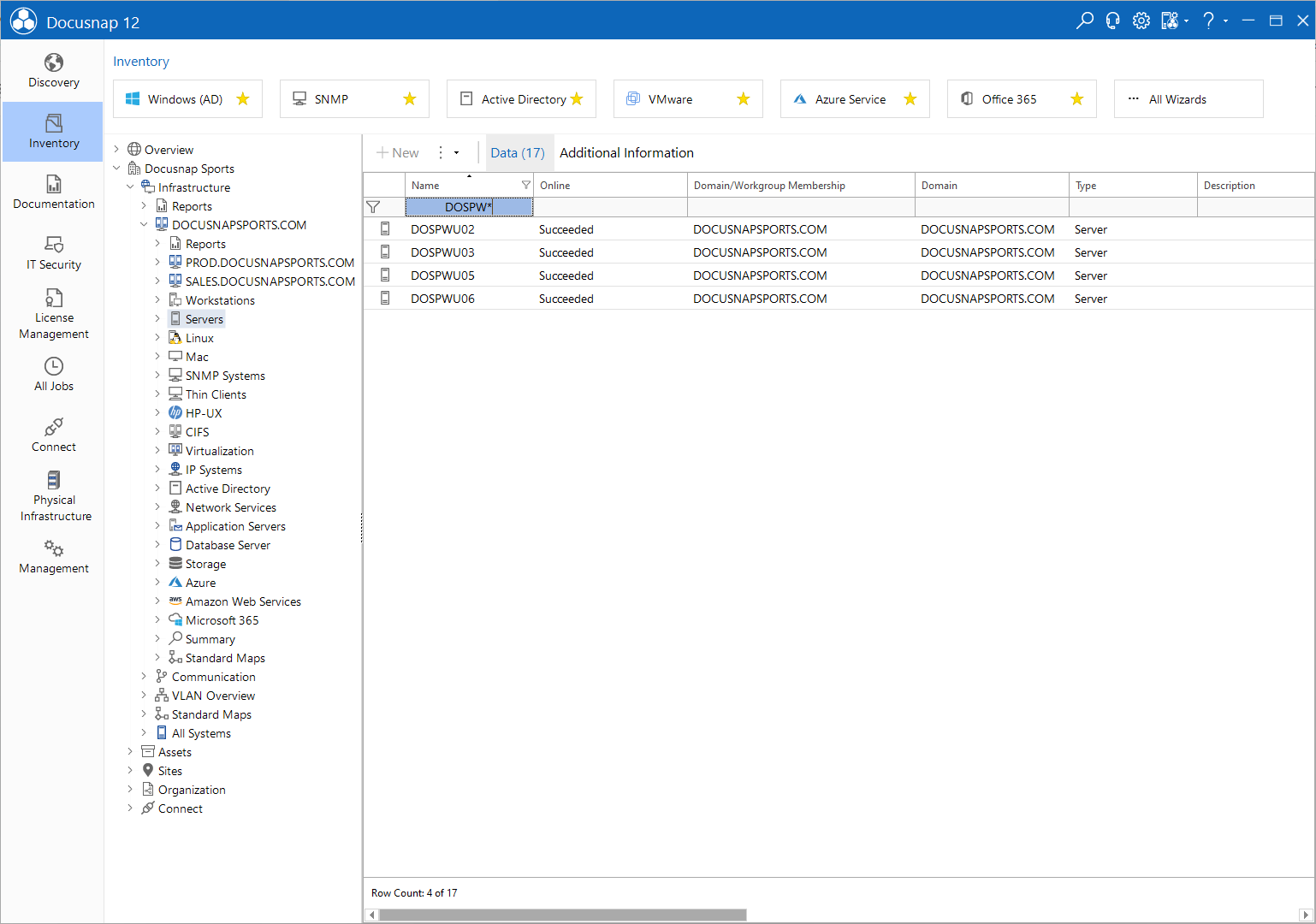Collapse the Infrastructure tree node
Screen dimensions: 1316x924
coord(130,187)
